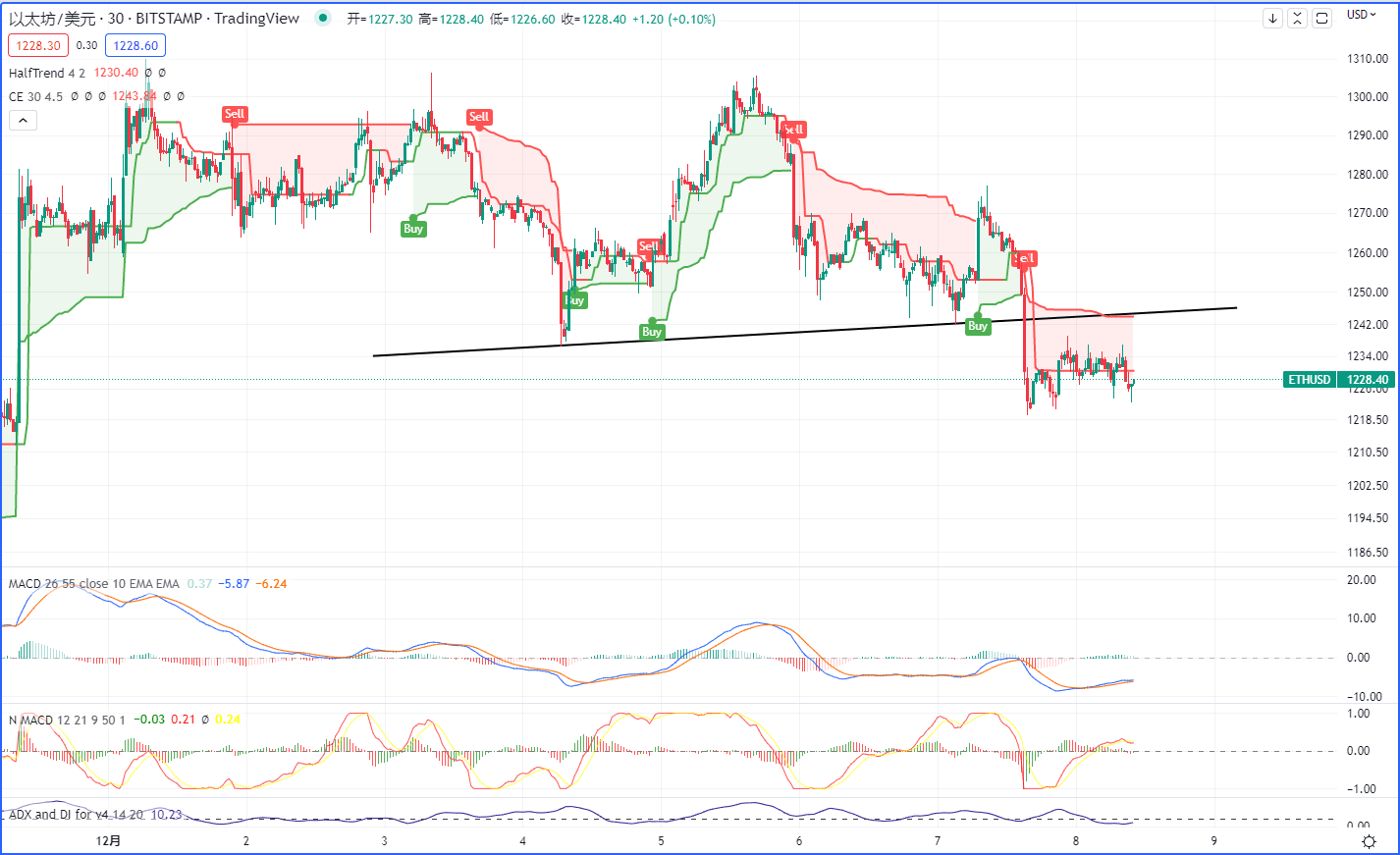The width and height of the screenshot is (1400, 855).
Task: Click the N MACD yellow value 0.24
Action: coord(228,720)
